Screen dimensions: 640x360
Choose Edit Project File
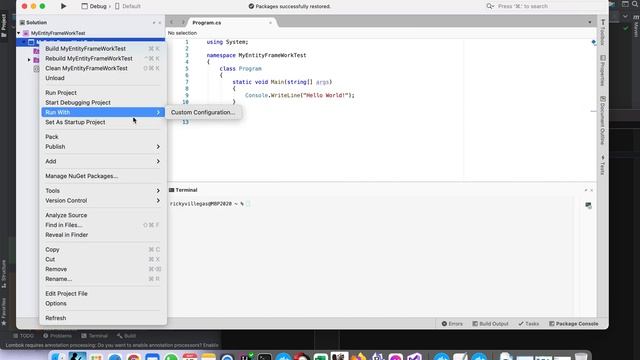click(x=102, y=293)
